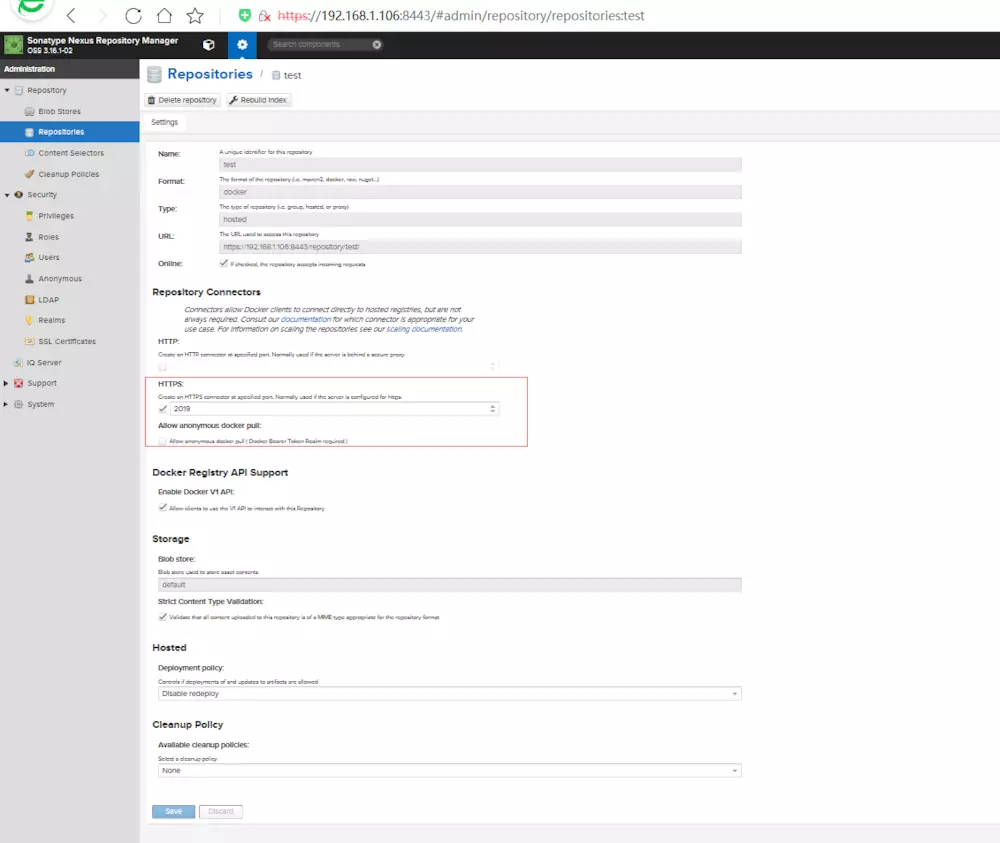Click the repository Format field
Screen dimensions: 1000x843
pyautogui.click(x=480, y=192)
